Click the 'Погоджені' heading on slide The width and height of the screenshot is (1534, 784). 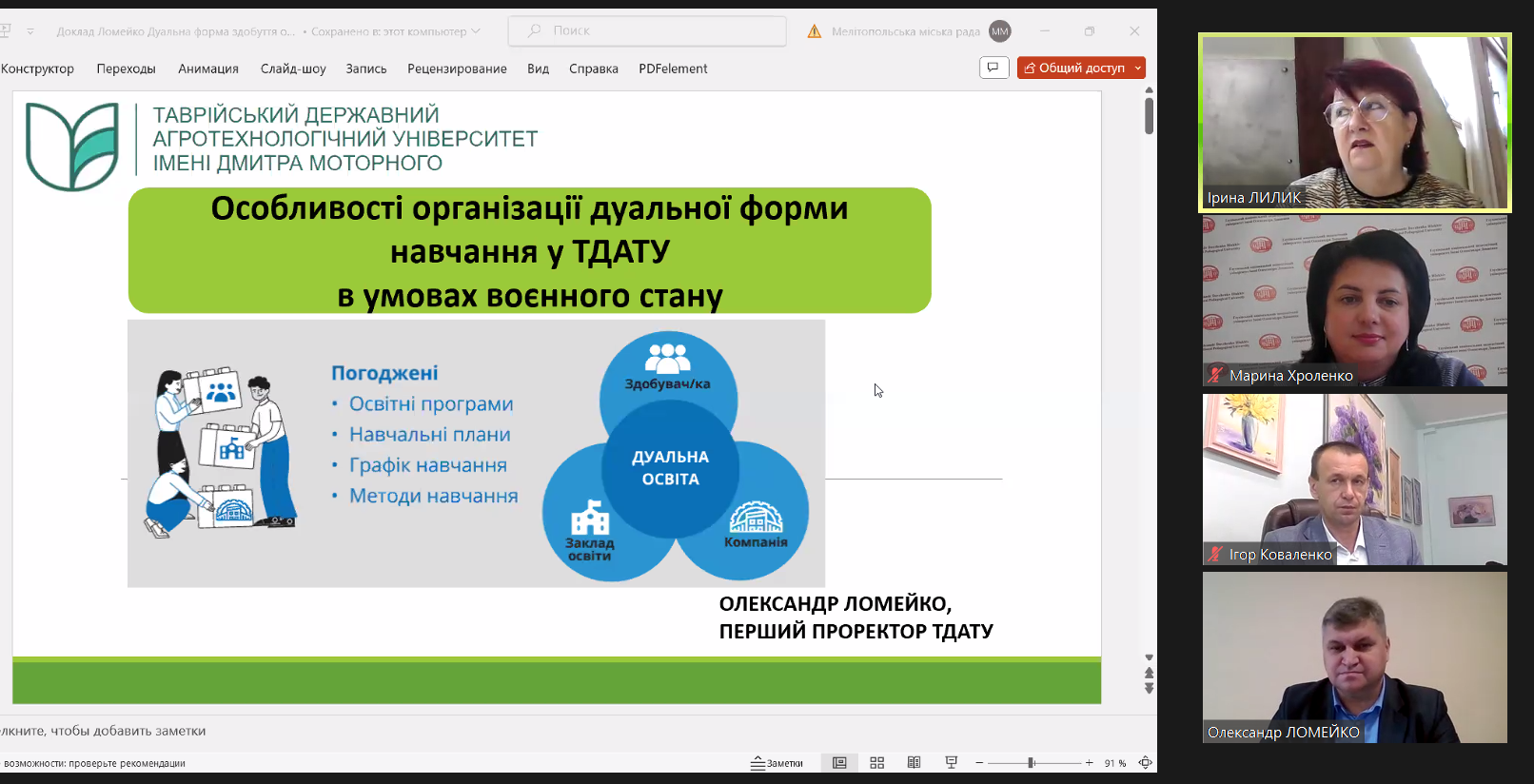click(x=384, y=373)
